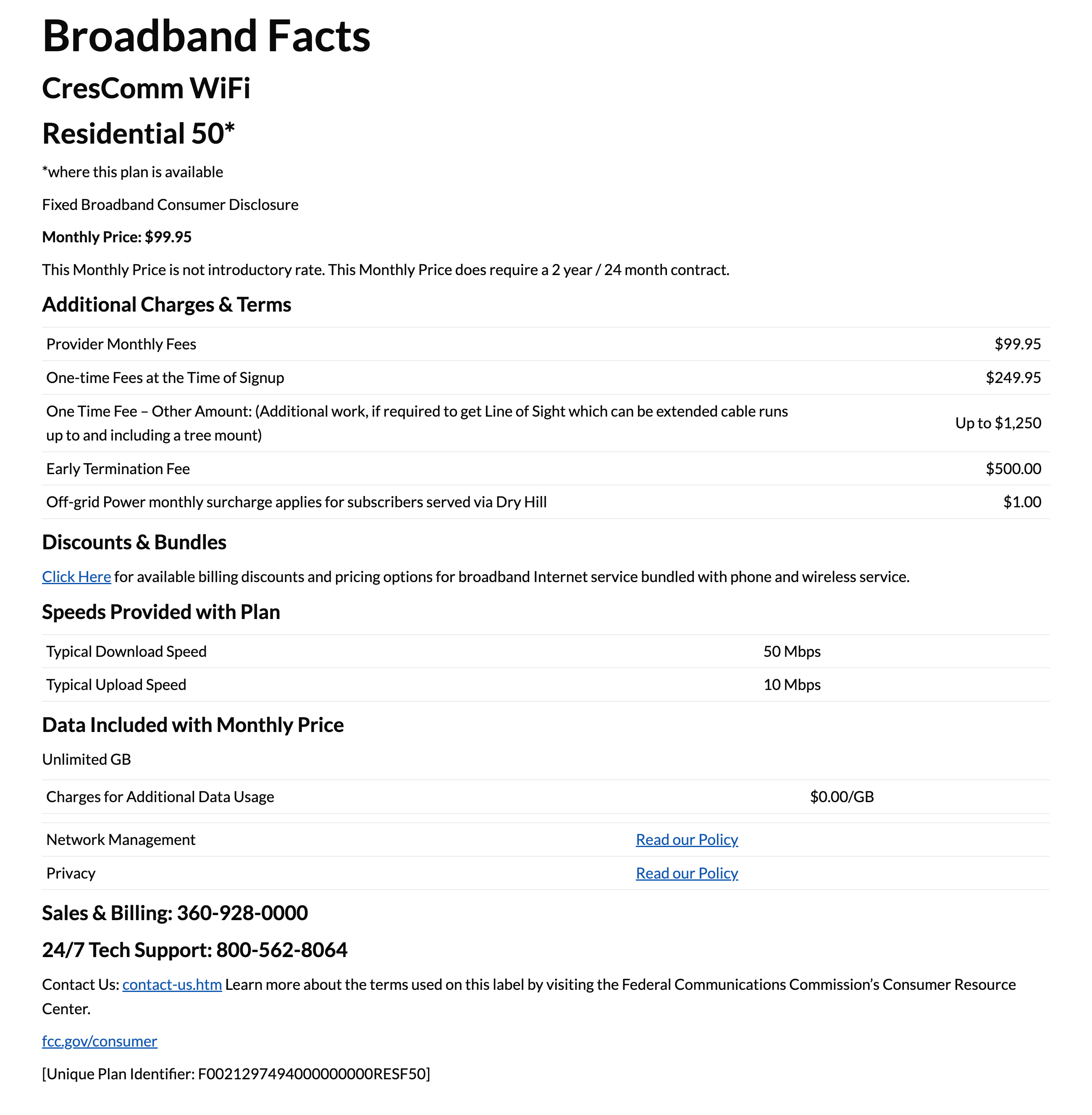Click the 50 Mbps download speed value
Screen dimensions: 1092x1115
click(x=791, y=651)
